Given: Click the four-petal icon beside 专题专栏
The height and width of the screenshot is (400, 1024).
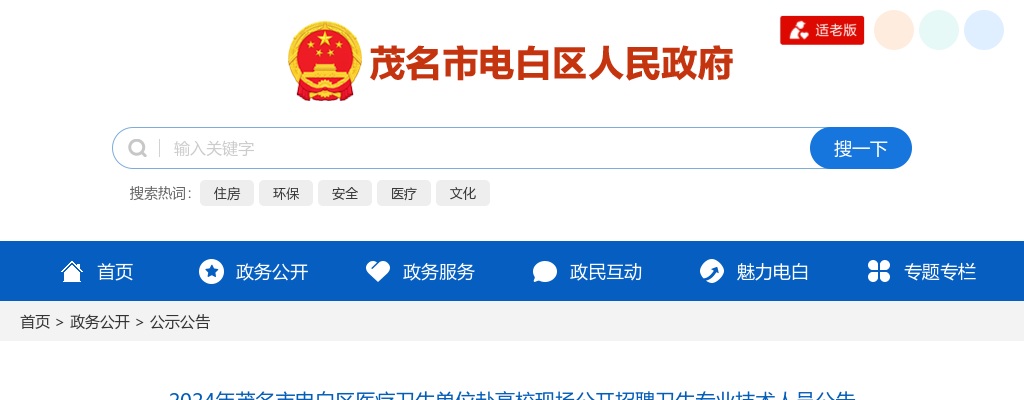Looking at the screenshot, I should pyautogui.click(x=879, y=271).
